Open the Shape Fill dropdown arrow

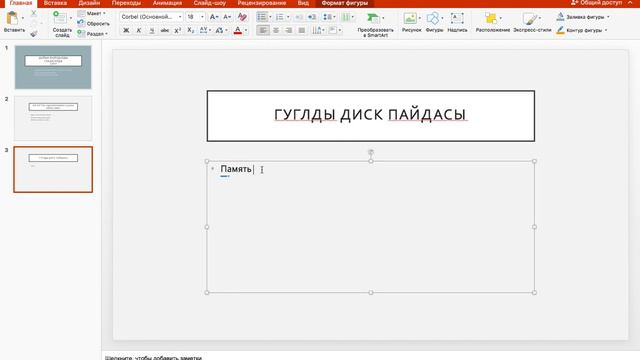[x=608, y=17]
